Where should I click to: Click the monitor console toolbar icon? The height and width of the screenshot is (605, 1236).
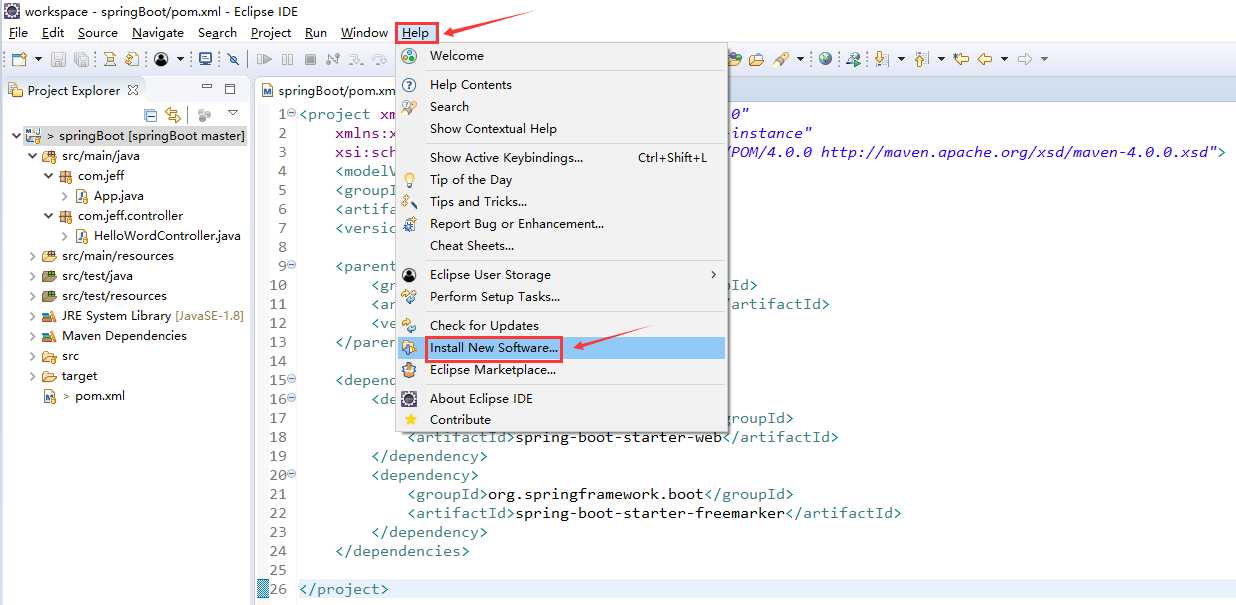(x=206, y=60)
